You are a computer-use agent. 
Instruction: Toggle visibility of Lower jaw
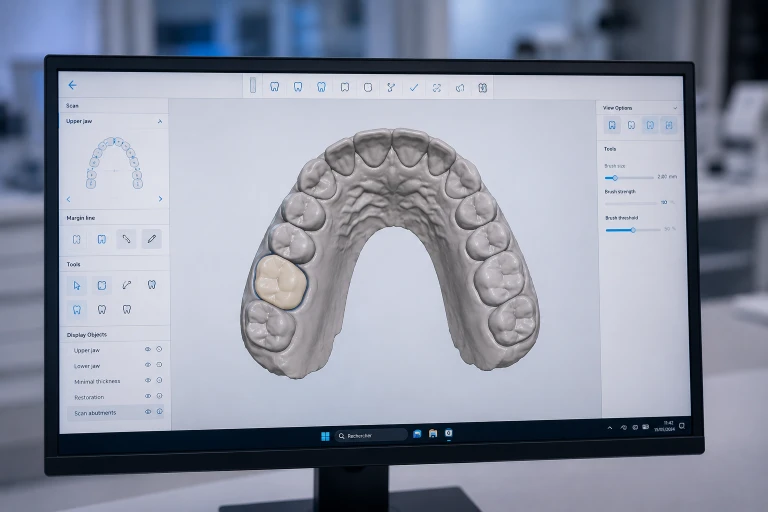[x=147, y=365]
